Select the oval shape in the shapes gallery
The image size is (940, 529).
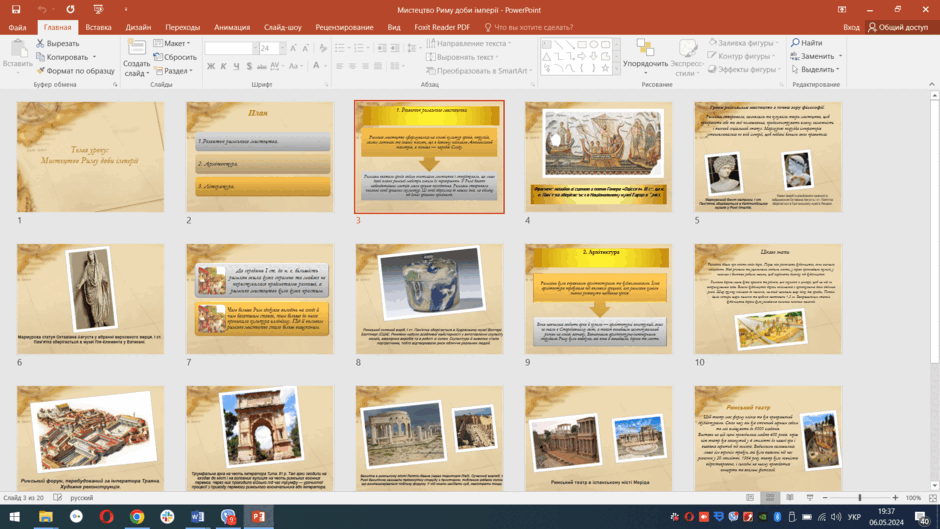point(593,44)
